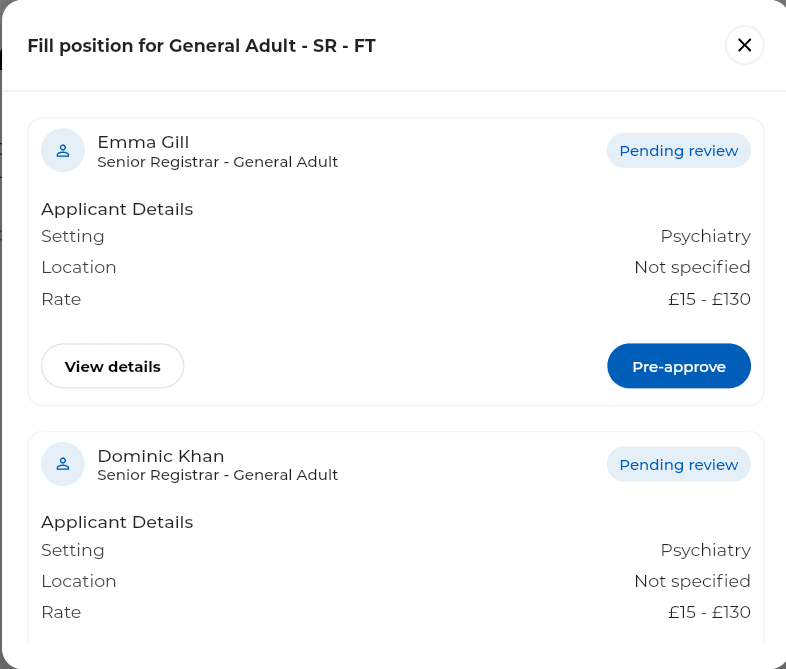Select the Emma Gill applicant name
Viewport: 786px width, 669px height.
coord(143,142)
